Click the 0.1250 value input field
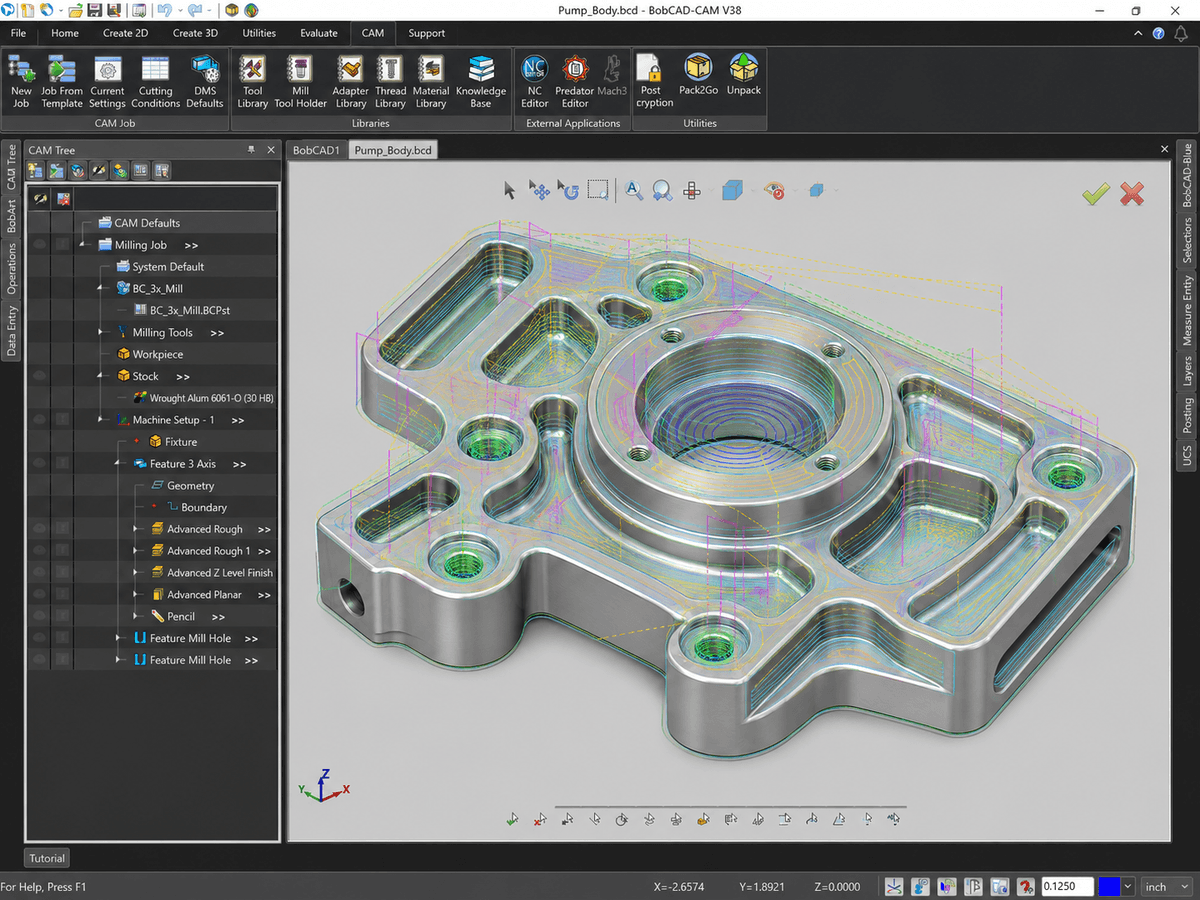1200x900 pixels. [1067, 886]
